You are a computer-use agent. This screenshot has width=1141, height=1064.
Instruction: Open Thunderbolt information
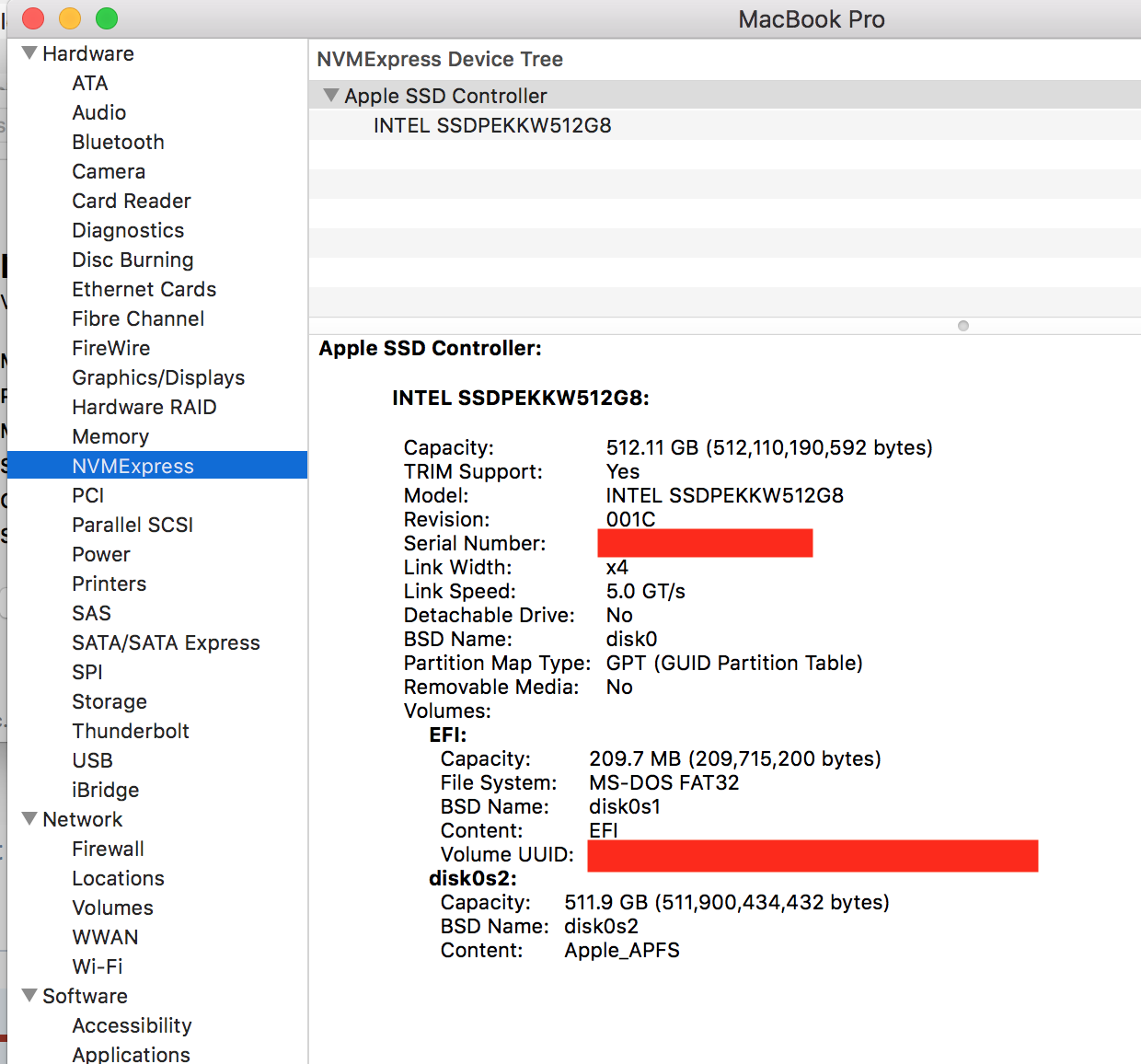(x=131, y=731)
